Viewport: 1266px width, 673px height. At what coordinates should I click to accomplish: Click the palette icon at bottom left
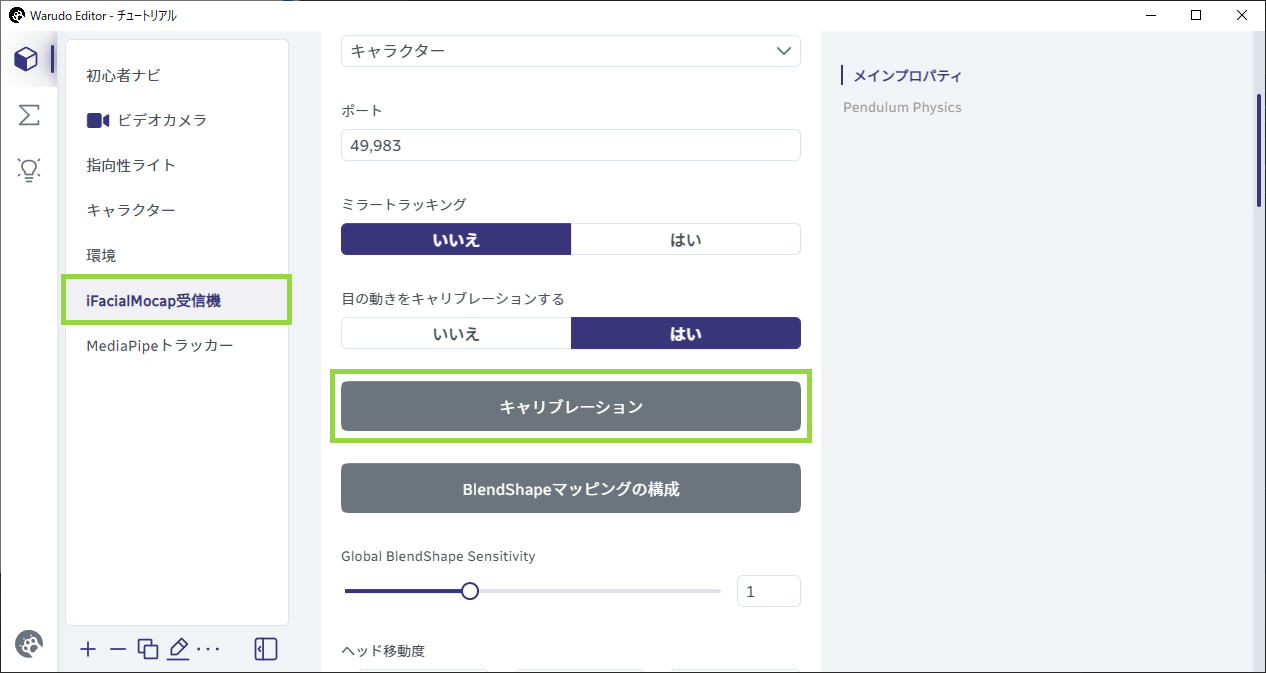(29, 645)
